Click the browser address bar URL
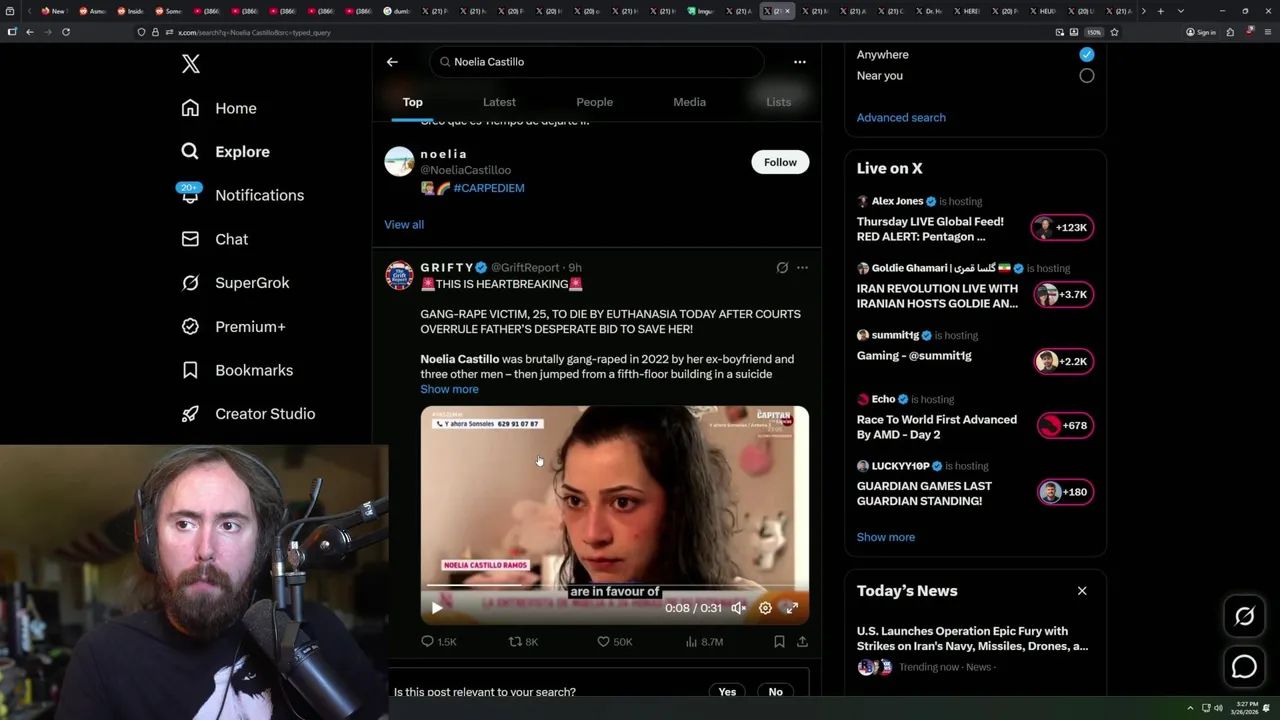The image size is (1280, 720). tap(254, 32)
